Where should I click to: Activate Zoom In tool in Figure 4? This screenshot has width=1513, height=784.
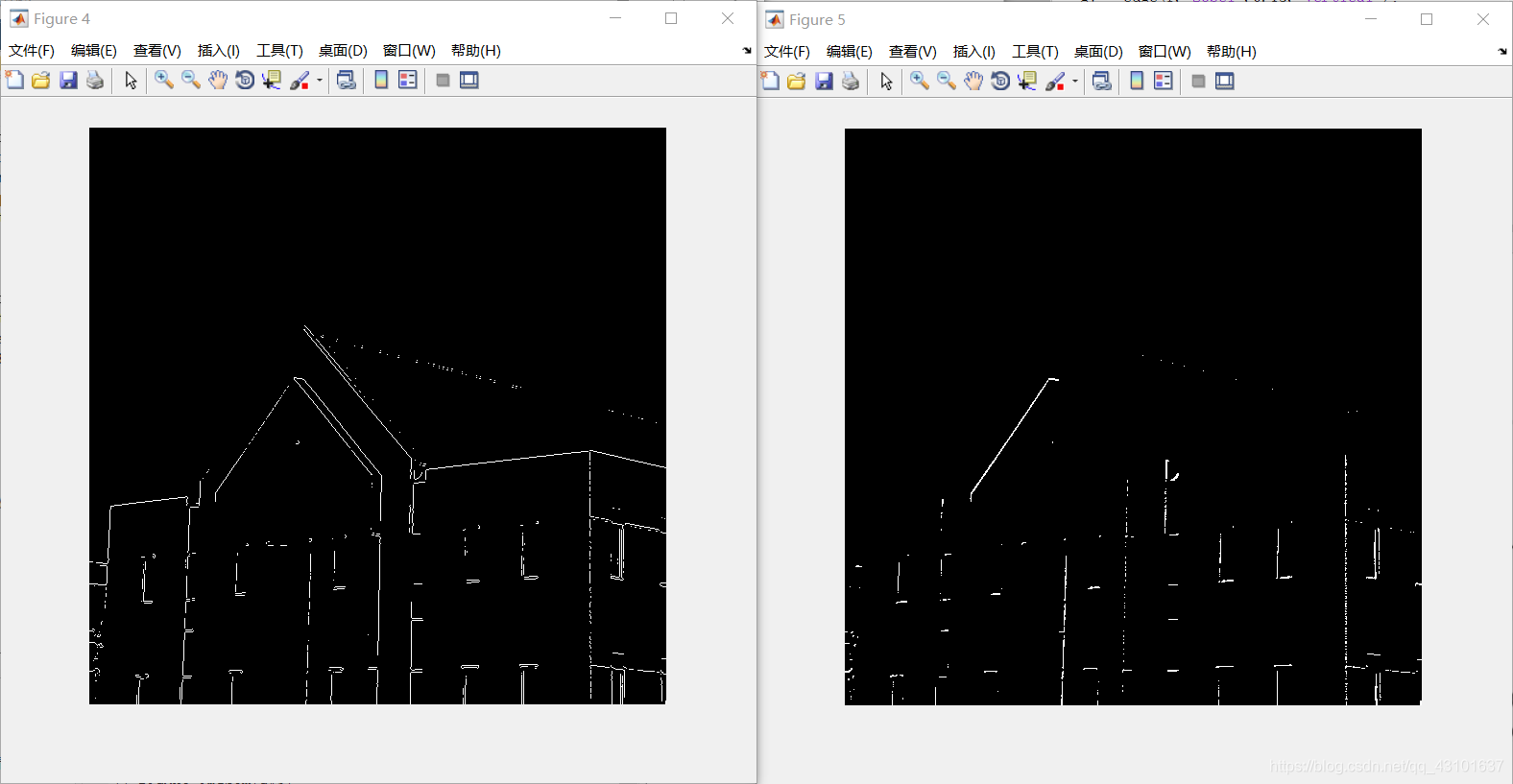click(x=164, y=80)
